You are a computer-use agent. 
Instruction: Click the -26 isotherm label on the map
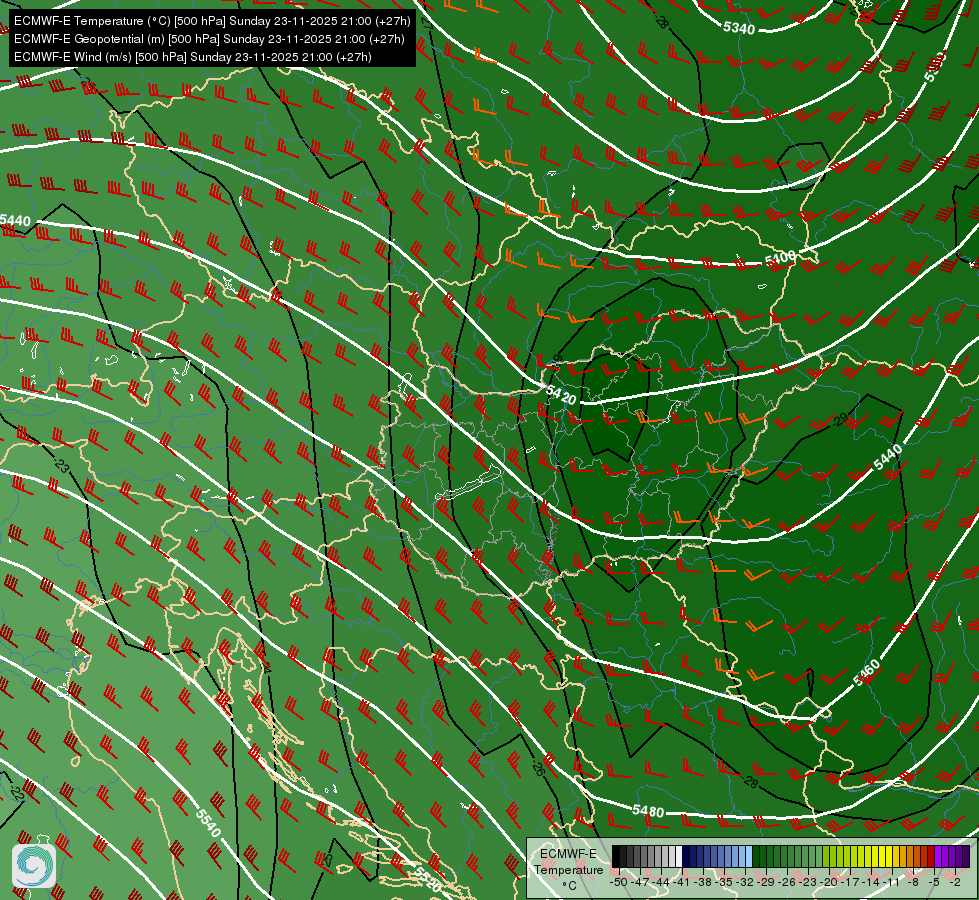click(538, 768)
